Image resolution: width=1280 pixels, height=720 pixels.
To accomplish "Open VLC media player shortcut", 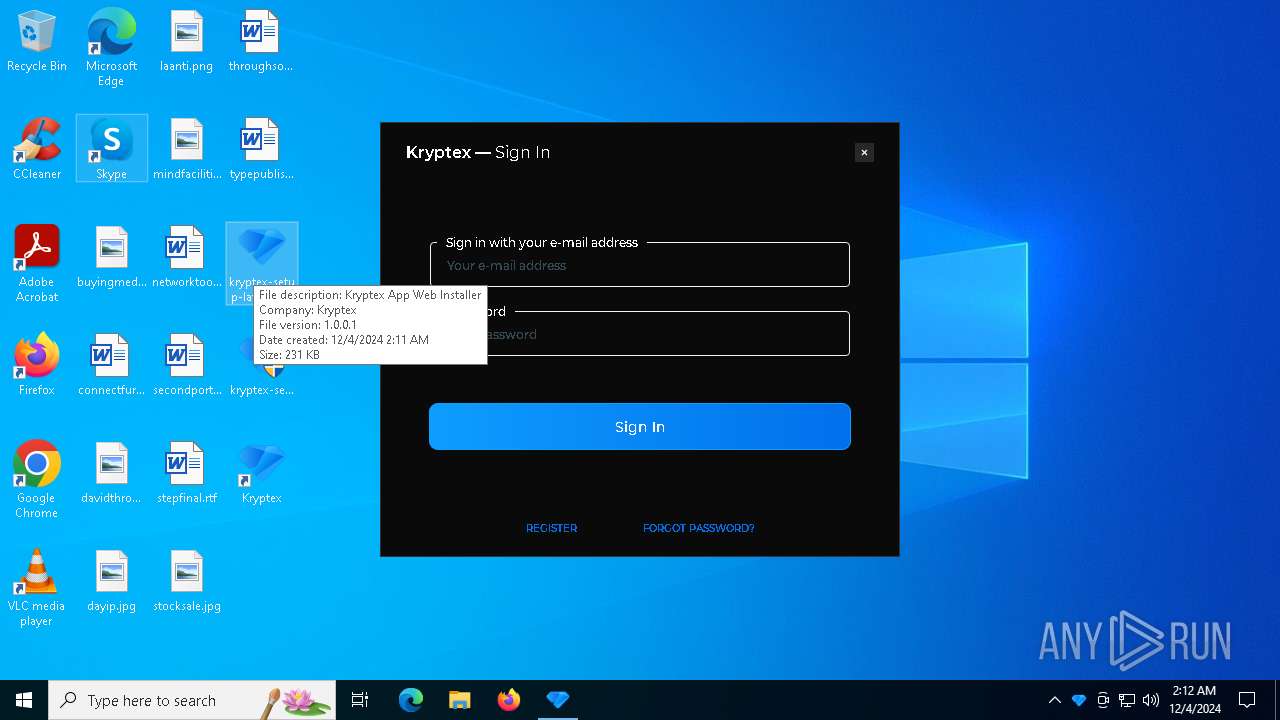I will (37, 588).
